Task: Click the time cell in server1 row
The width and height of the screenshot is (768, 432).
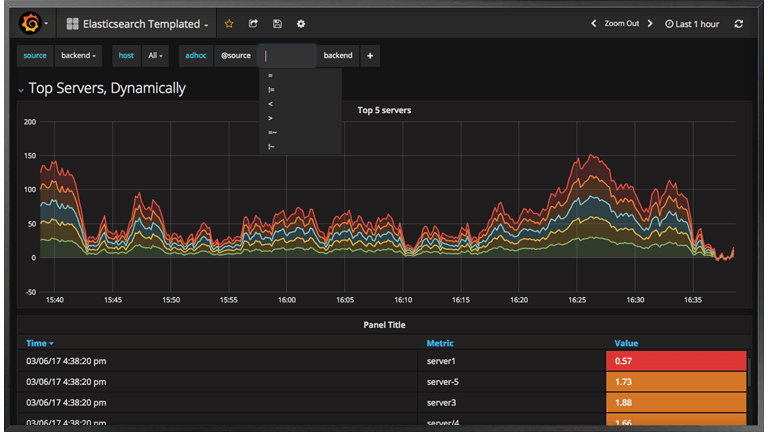Action: (217, 361)
